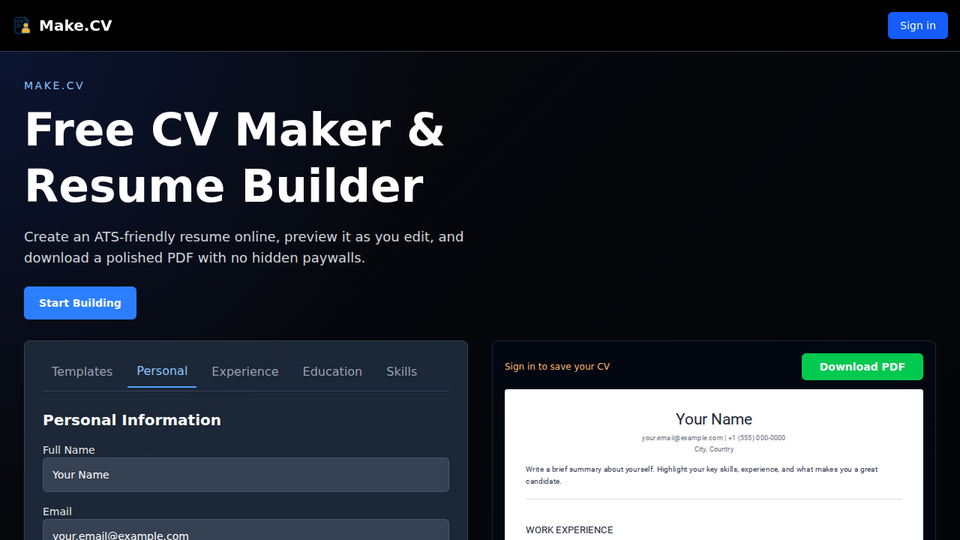This screenshot has height=540, width=960.
Task: Click the 'City, Country' preview line
Action: point(714,449)
